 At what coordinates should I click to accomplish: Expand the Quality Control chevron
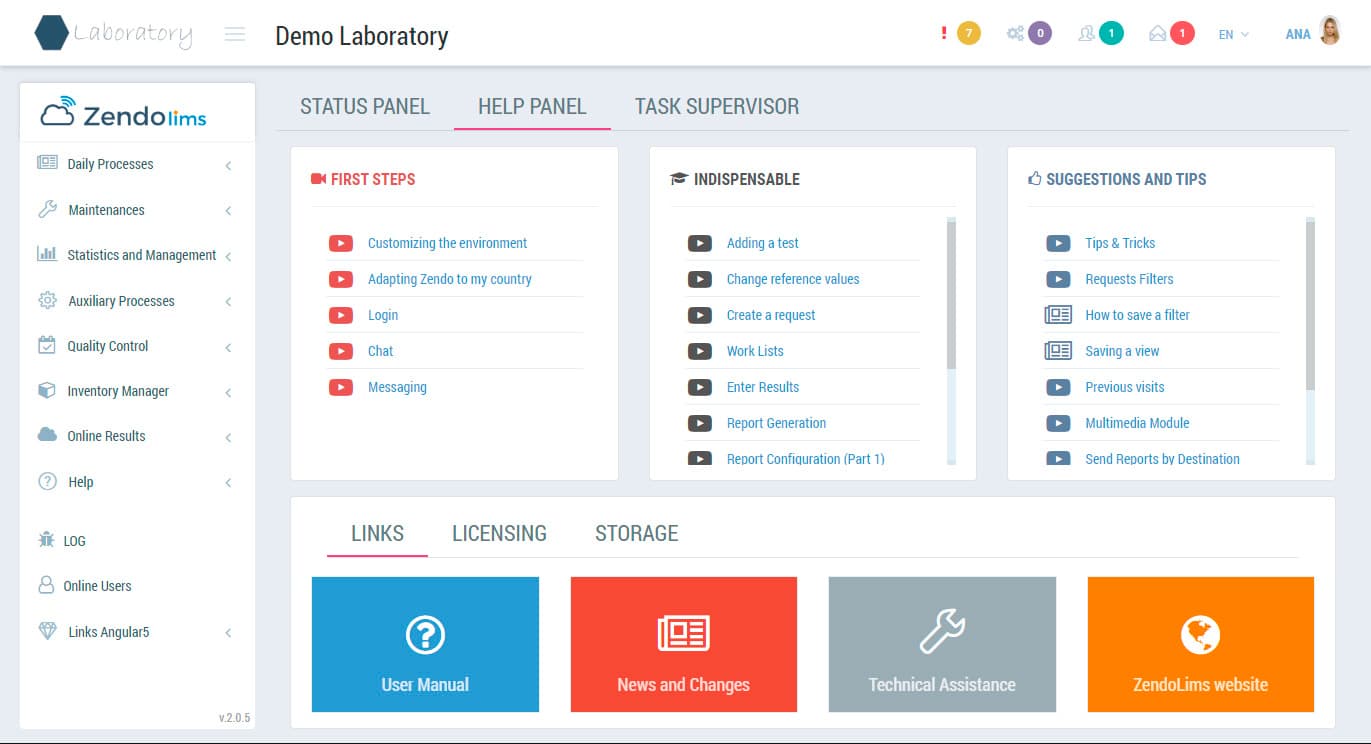tap(228, 347)
